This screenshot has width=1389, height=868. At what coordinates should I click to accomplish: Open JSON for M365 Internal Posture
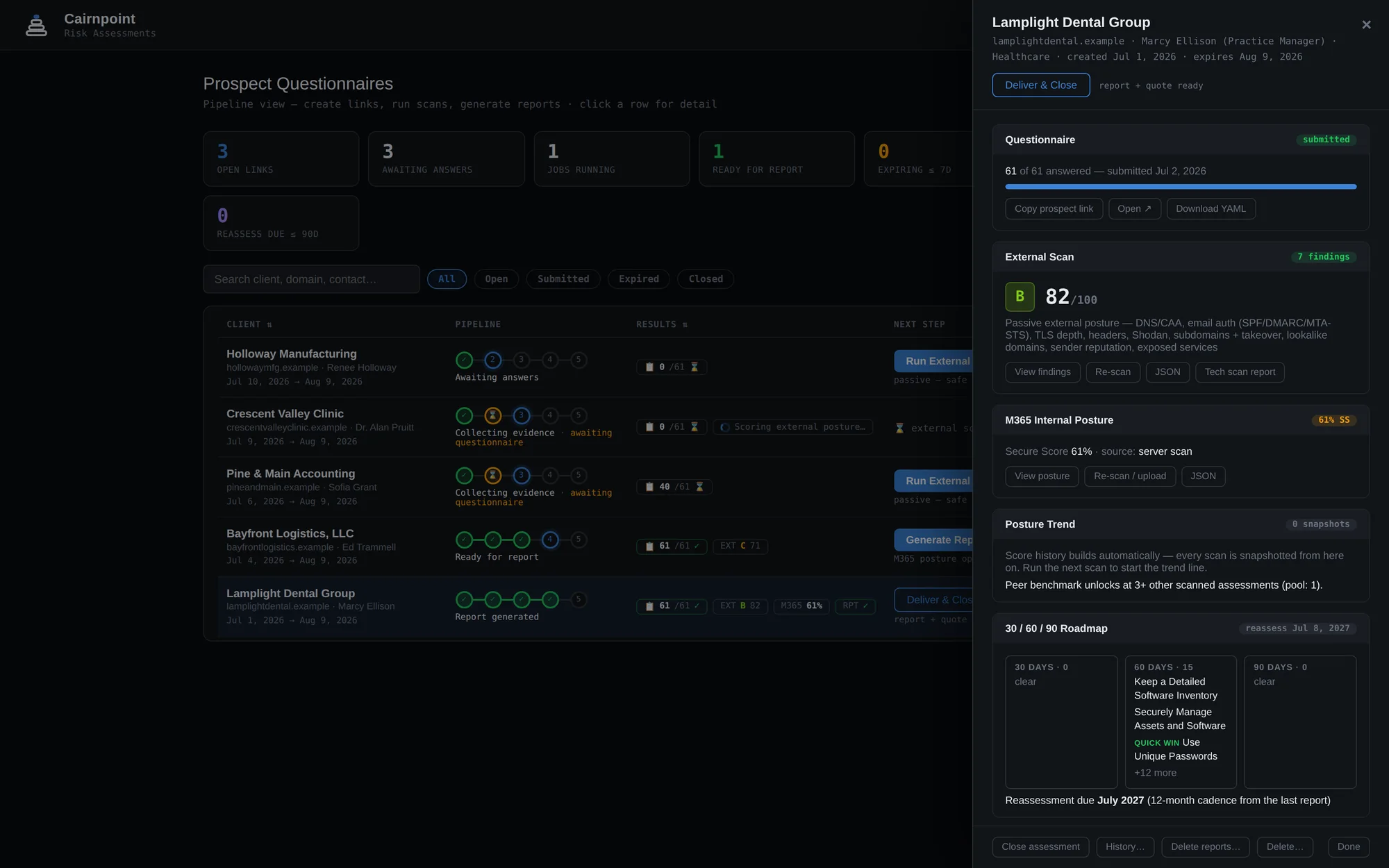tap(1203, 476)
